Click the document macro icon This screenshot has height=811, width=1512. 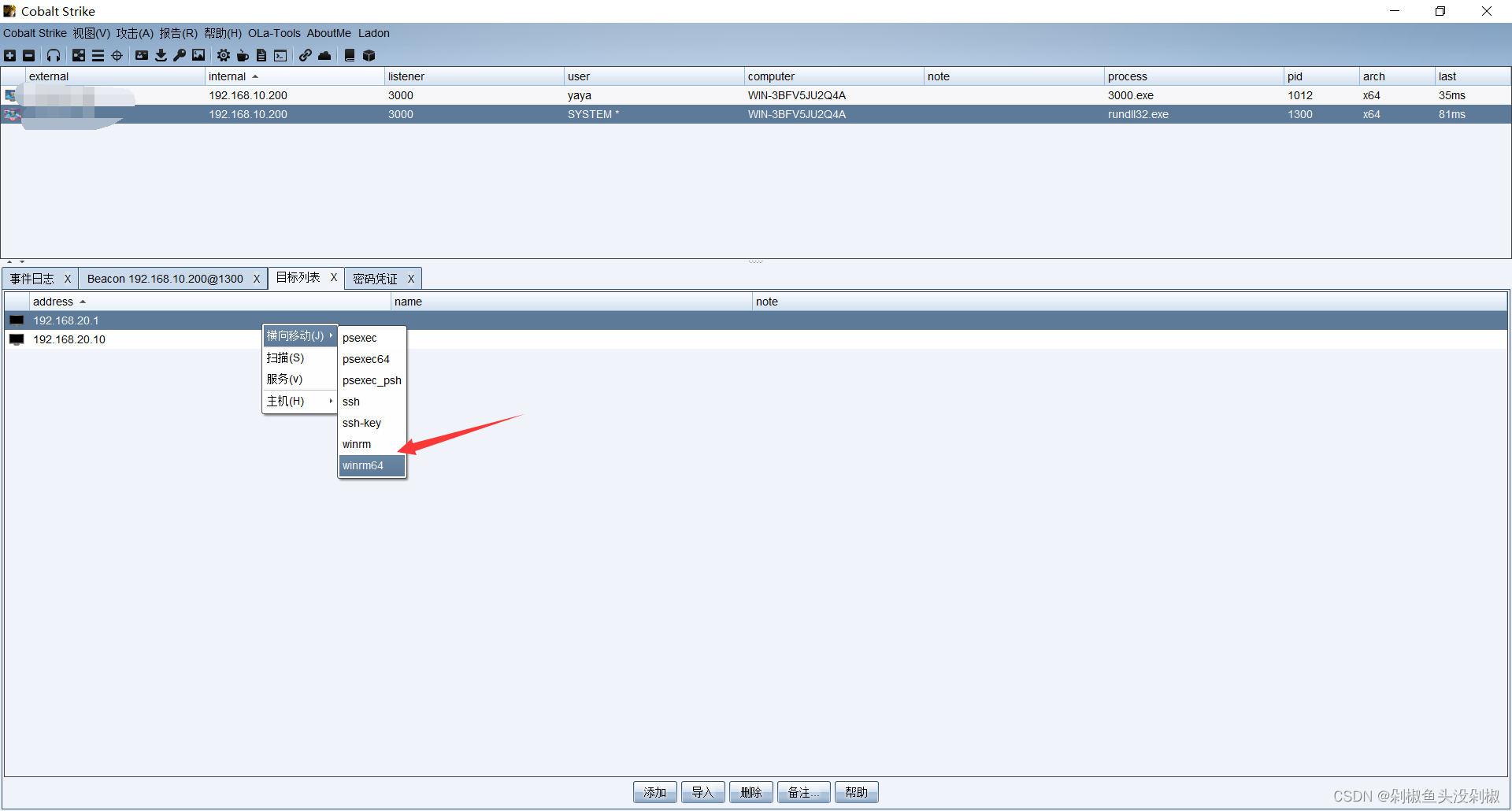tap(261, 55)
